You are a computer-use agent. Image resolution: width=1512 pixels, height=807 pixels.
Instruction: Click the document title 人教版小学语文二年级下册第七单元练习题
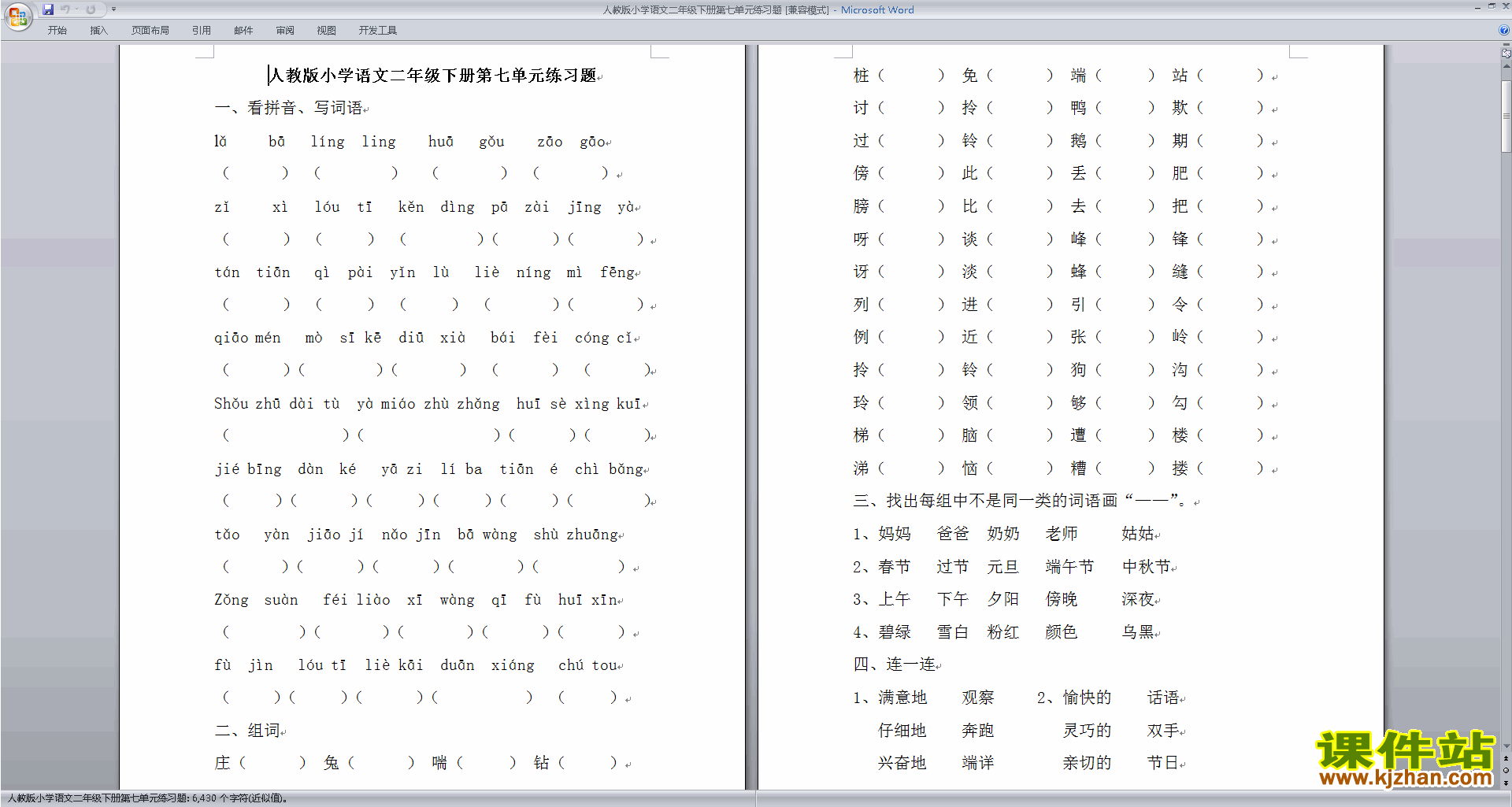433,76
